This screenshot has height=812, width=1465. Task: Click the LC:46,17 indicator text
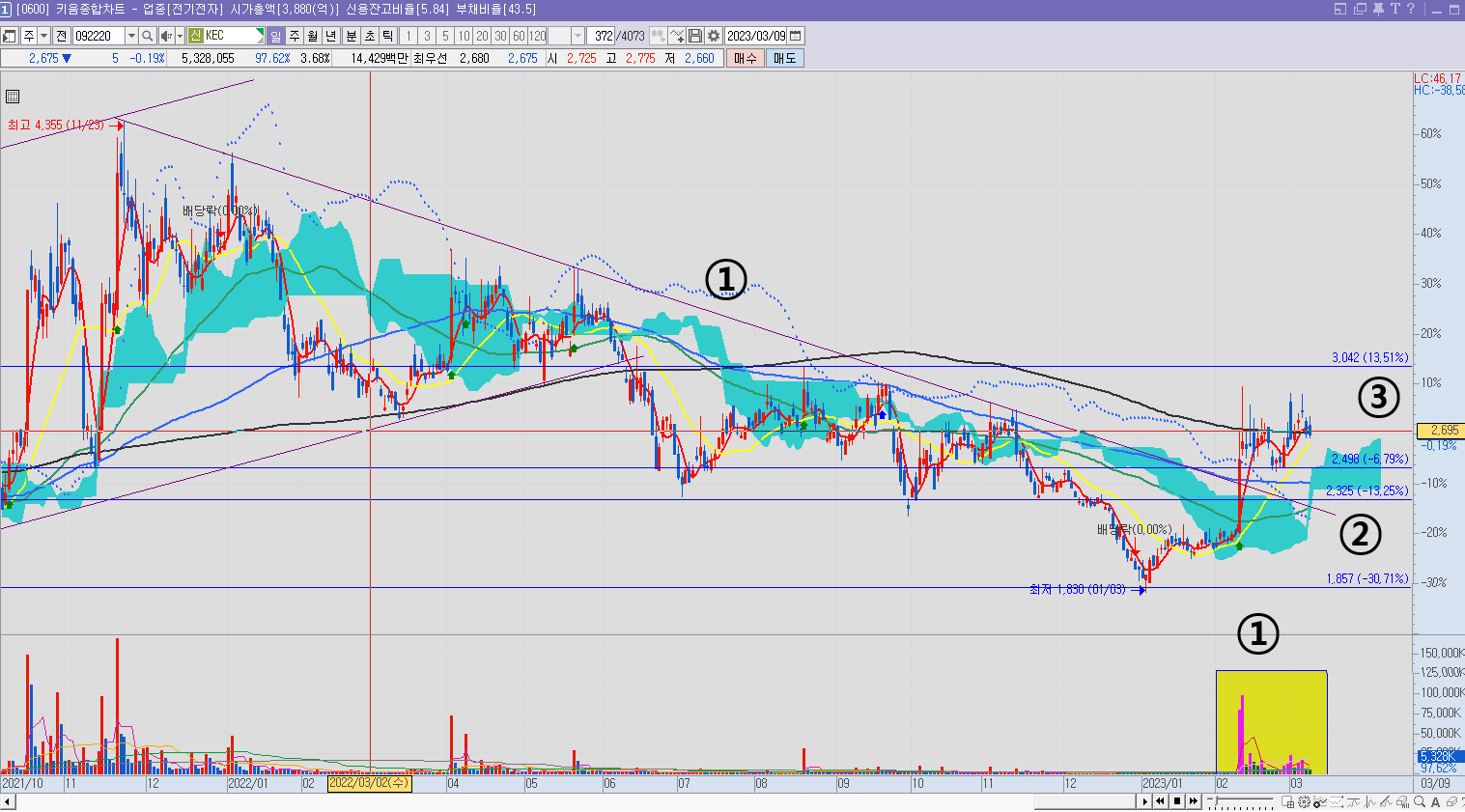click(1438, 78)
